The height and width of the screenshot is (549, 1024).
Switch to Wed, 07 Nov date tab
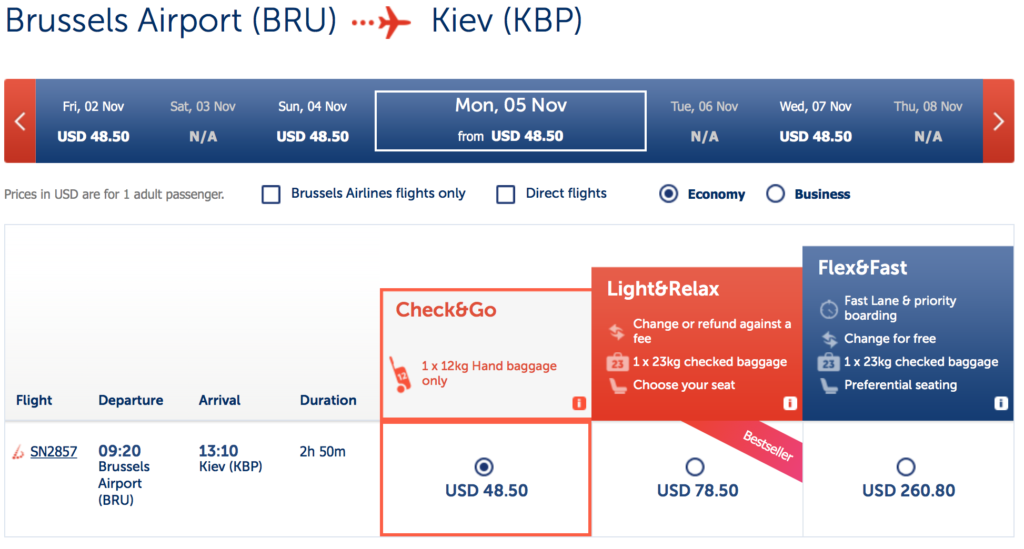point(816,121)
